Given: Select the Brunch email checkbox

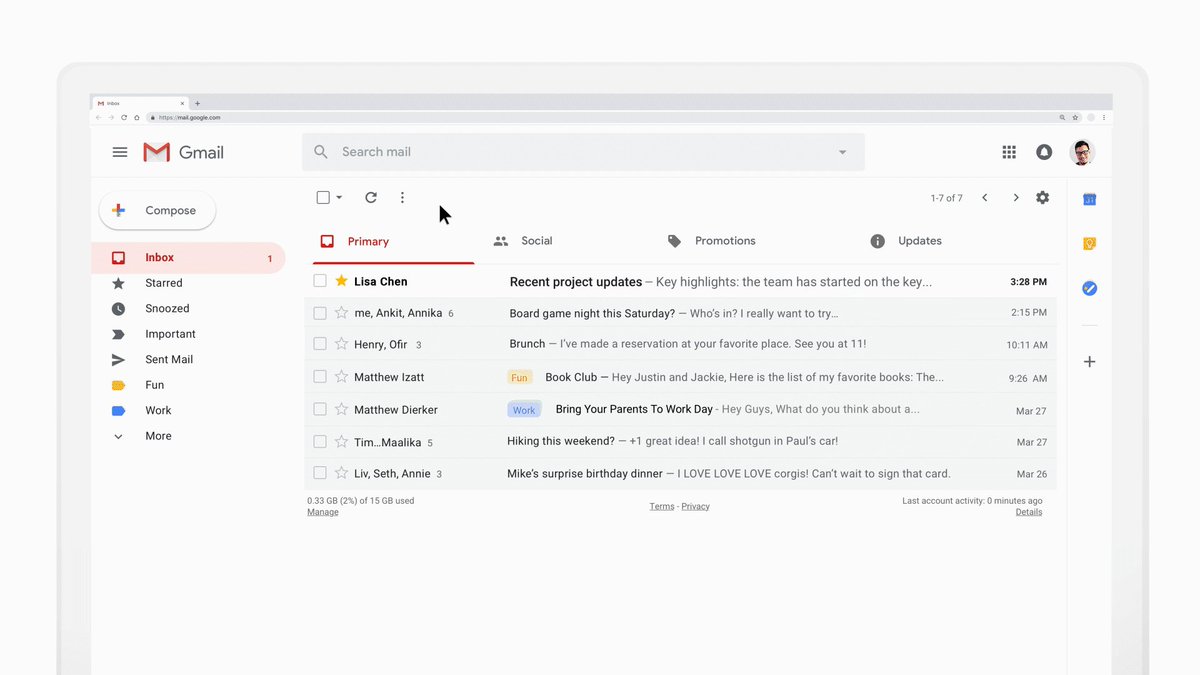Looking at the screenshot, I should (320, 344).
